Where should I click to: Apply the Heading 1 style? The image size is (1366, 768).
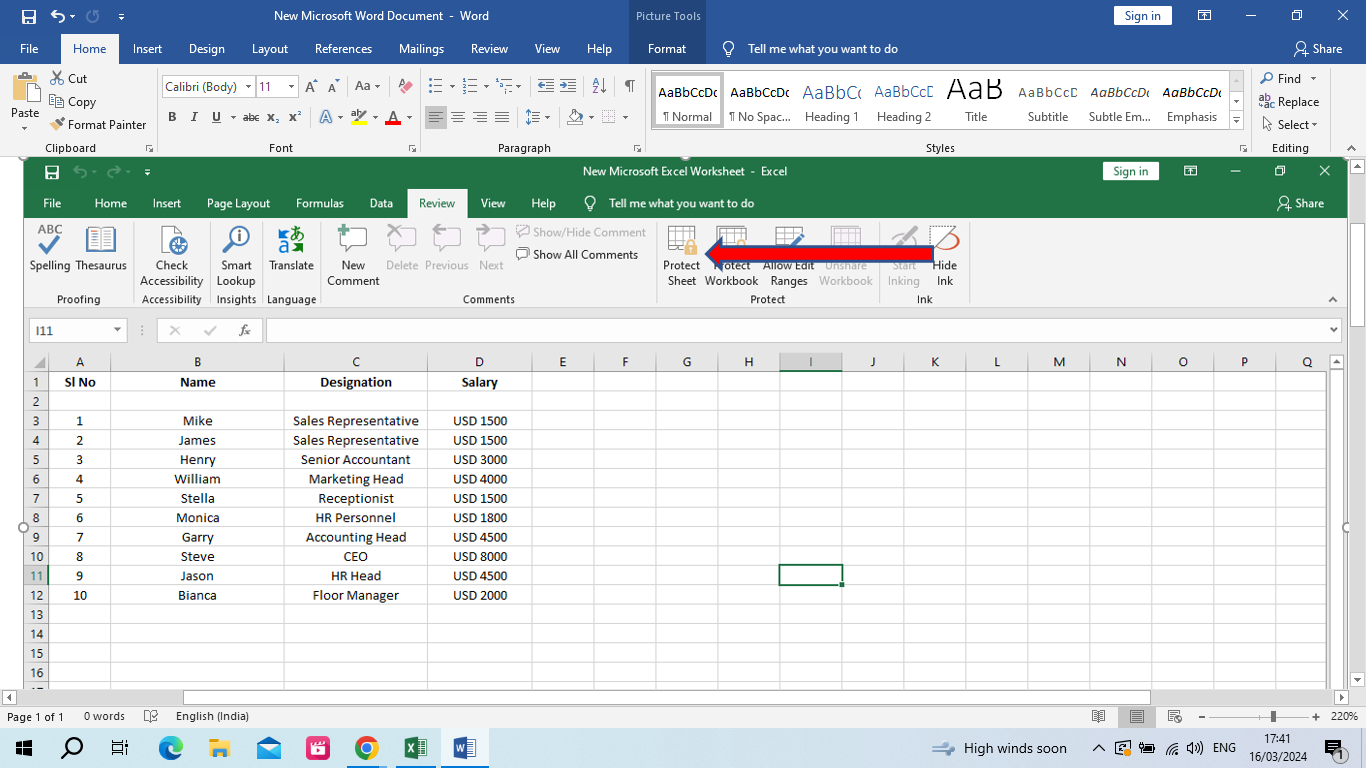[832, 103]
